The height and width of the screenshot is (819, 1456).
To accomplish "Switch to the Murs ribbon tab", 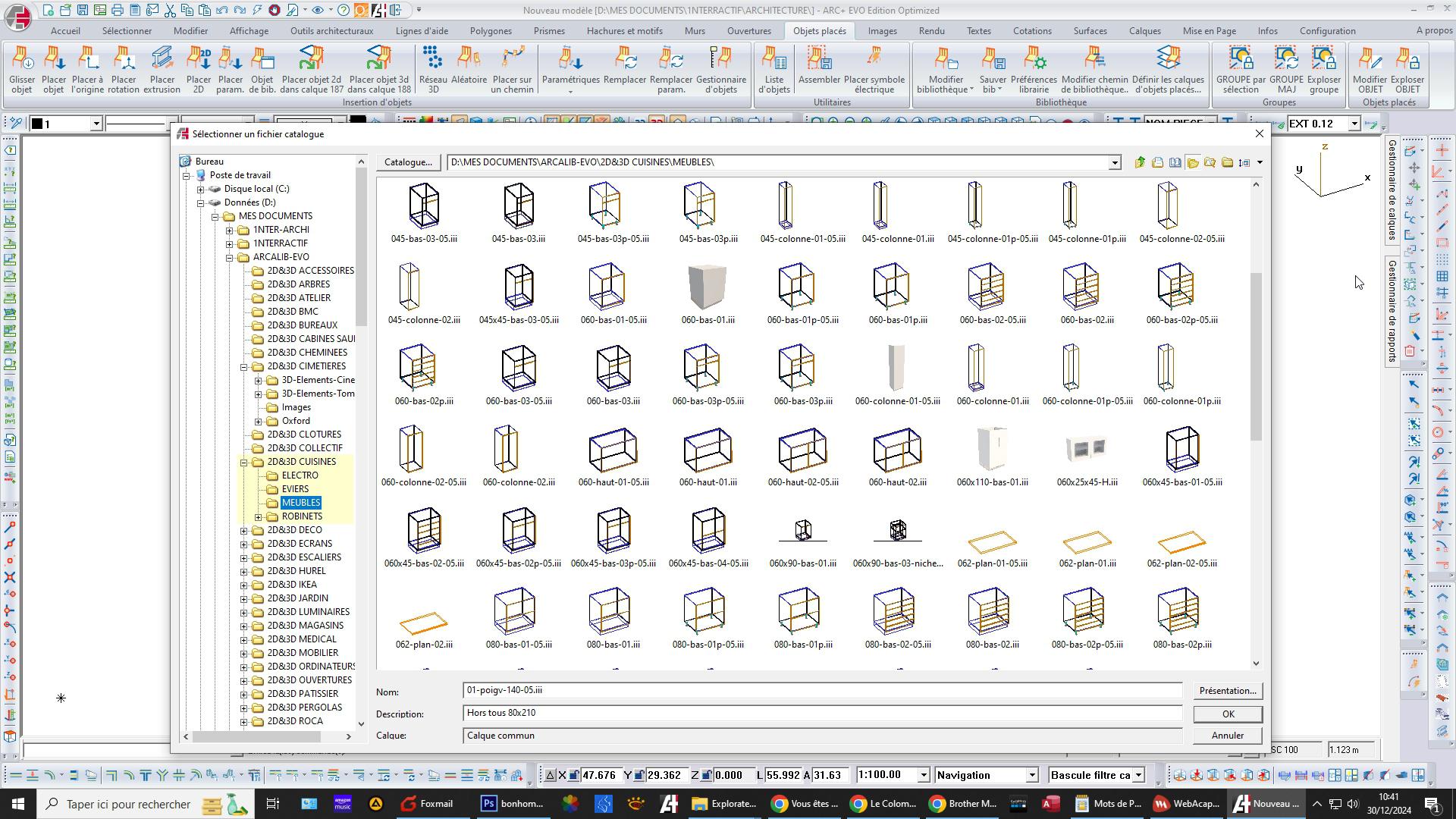I will pyautogui.click(x=694, y=31).
